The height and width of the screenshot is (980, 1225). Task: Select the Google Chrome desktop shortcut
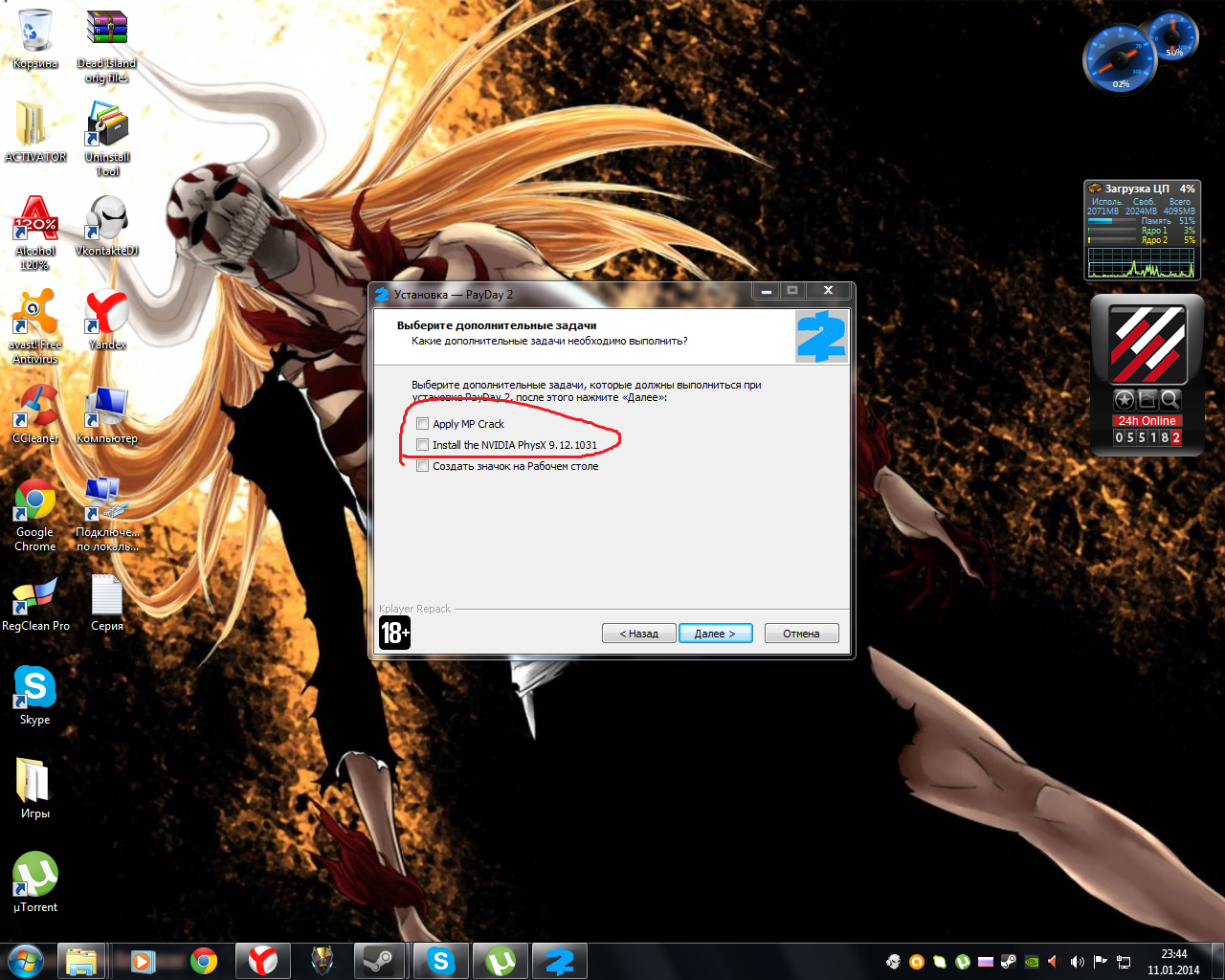35,515
